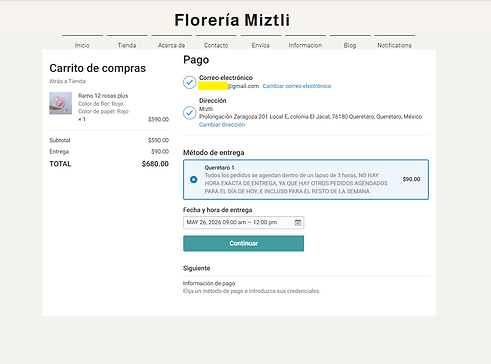Click the Entrega $90.00 value
This screenshot has width=491, height=364.
click(160, 152)
